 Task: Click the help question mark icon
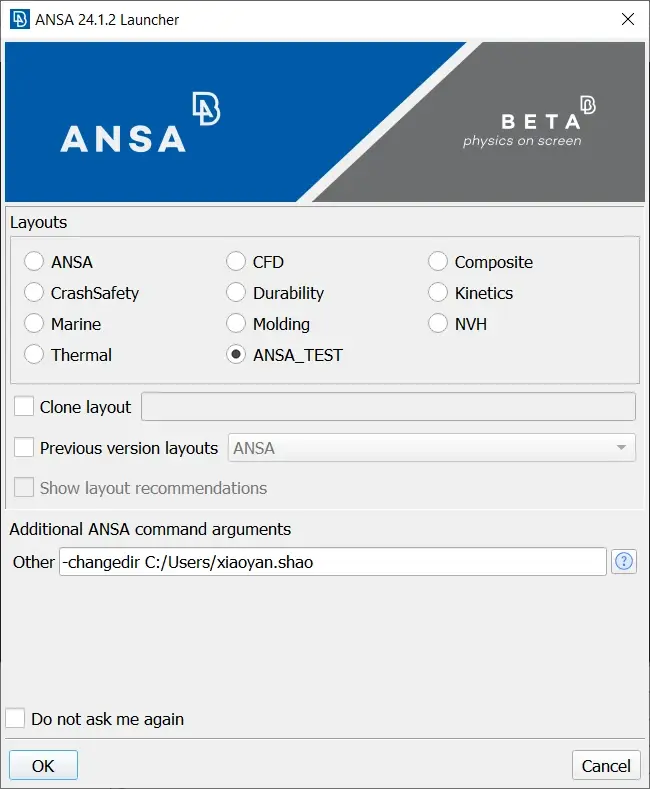click(624, 561)
